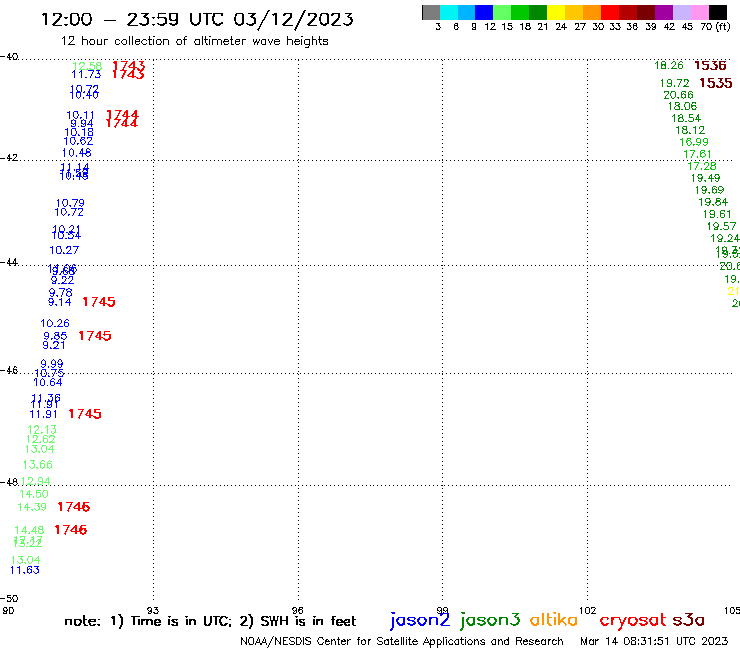This screenshot has width=740, height=650.
Task: Pick the orange legend swatch
Action: (x=592, y=12)
